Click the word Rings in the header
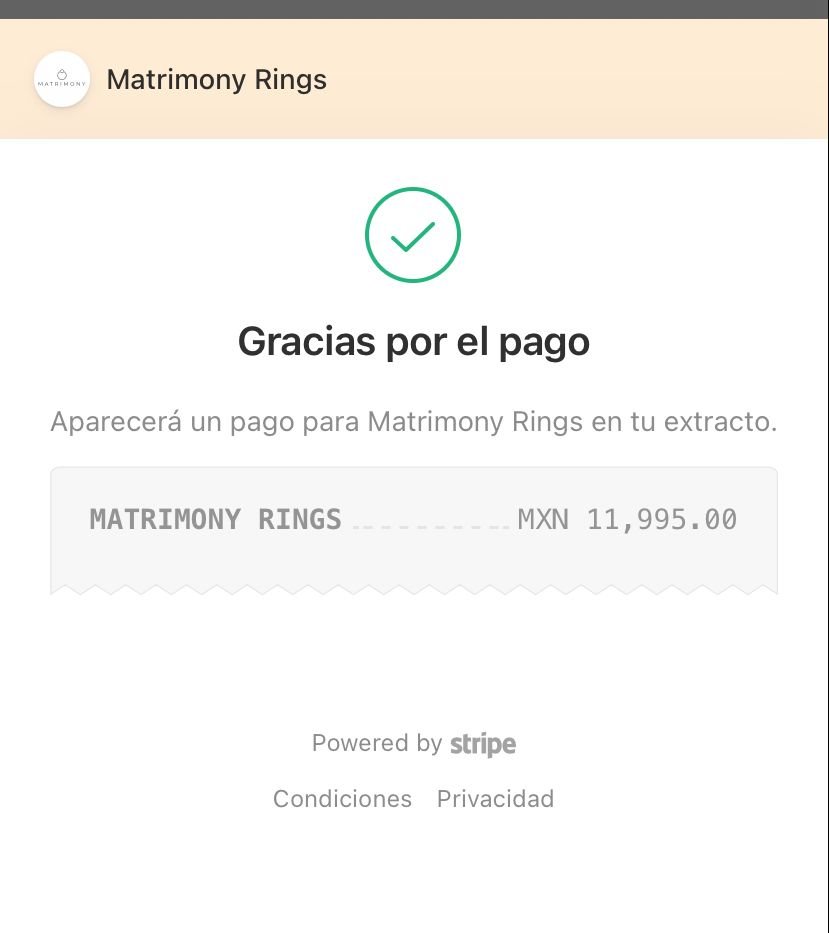Screen dimensions: 829x933 (290, 81)
